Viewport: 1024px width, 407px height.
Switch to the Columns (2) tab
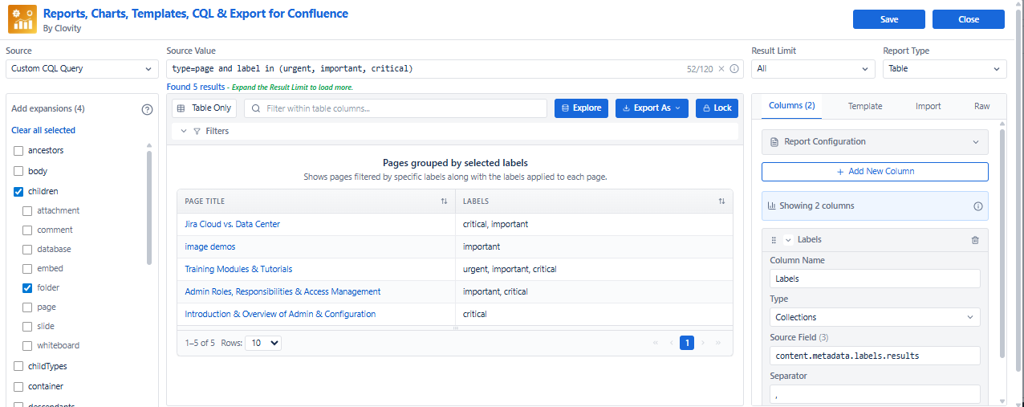[x=792, y=106]
